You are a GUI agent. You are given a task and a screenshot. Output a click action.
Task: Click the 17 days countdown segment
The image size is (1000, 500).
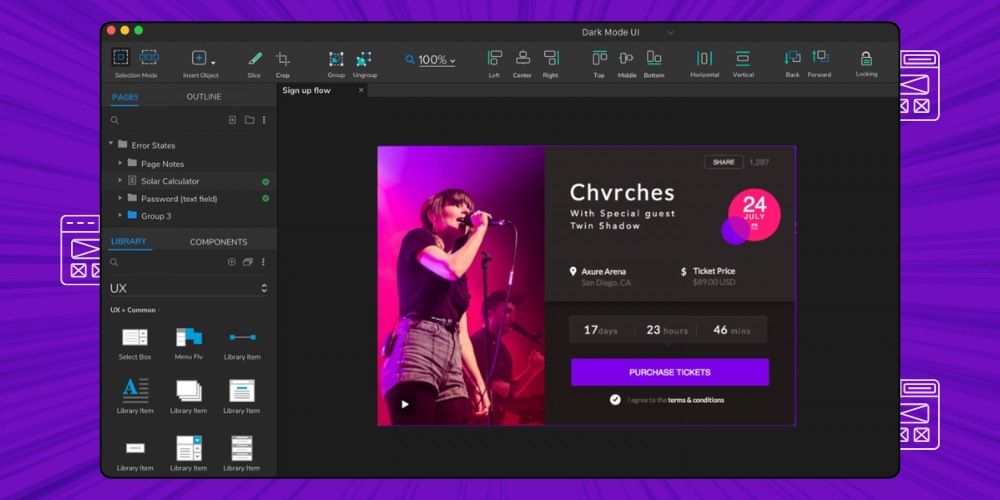pyautogui.click(x=601, y=330)
